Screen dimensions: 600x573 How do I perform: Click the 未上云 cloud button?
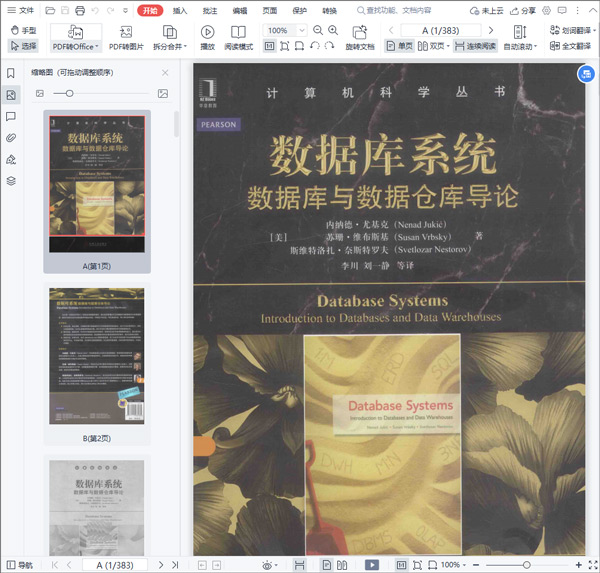click(x=486, y=11)
